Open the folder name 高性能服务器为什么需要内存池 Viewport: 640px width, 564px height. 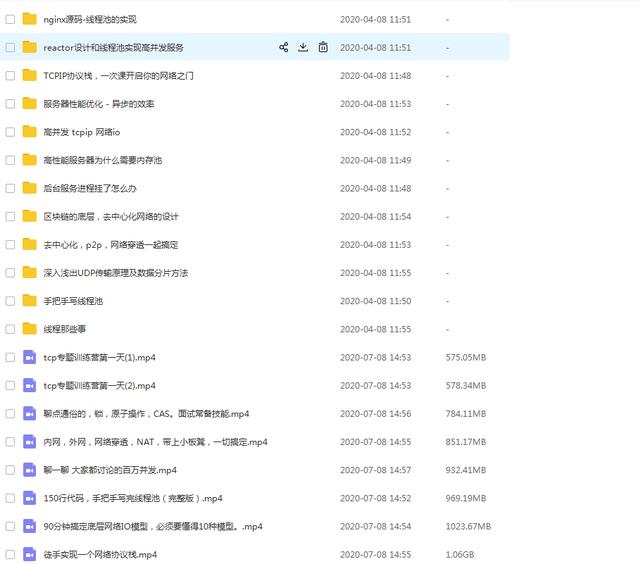pyautogui.click(x=102, y=160)
